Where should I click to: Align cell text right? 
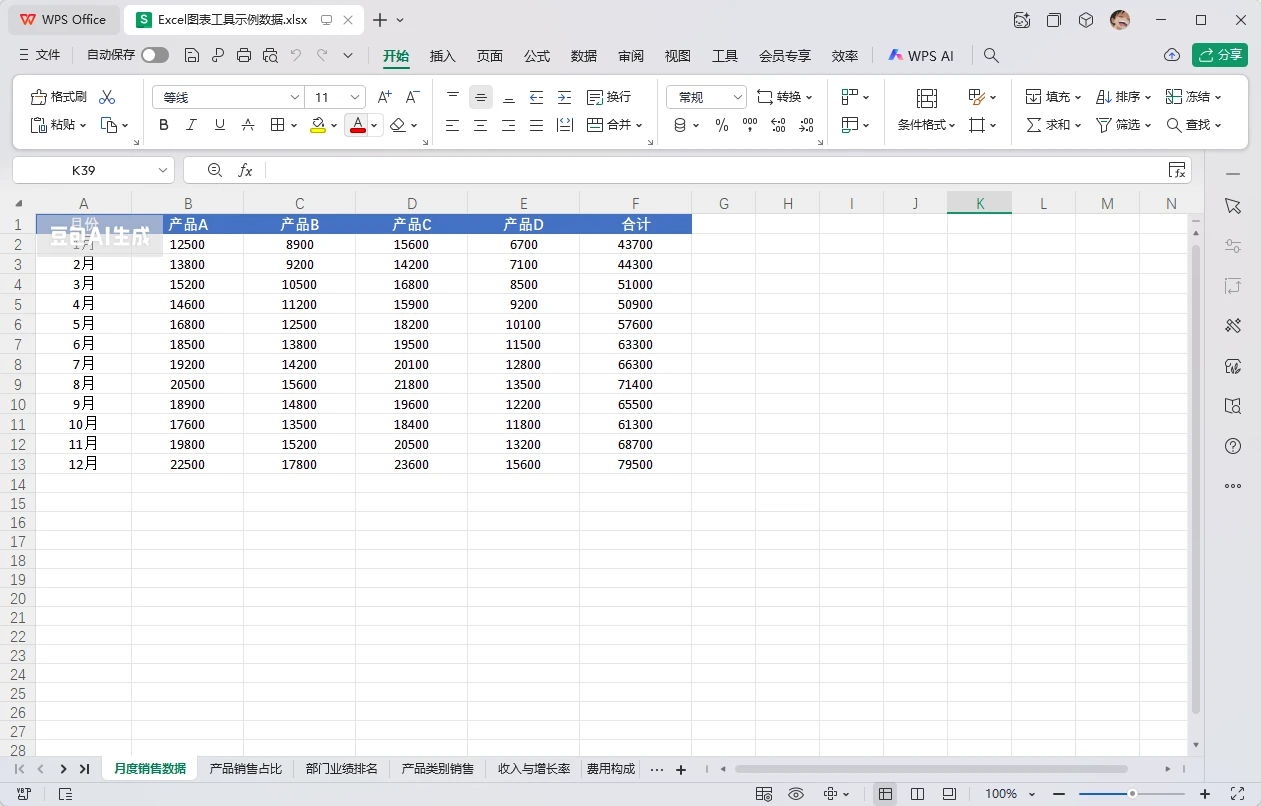[509, 125]
